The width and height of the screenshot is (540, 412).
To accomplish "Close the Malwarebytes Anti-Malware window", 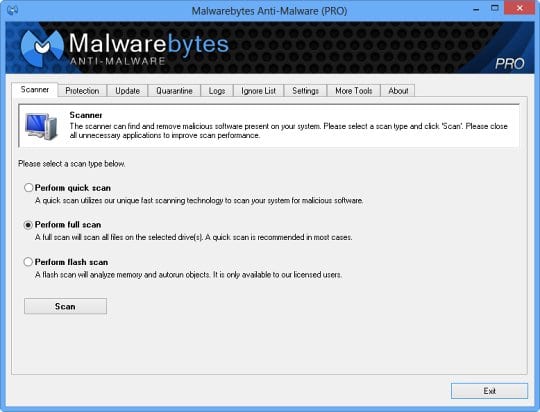I will [520, 8].
